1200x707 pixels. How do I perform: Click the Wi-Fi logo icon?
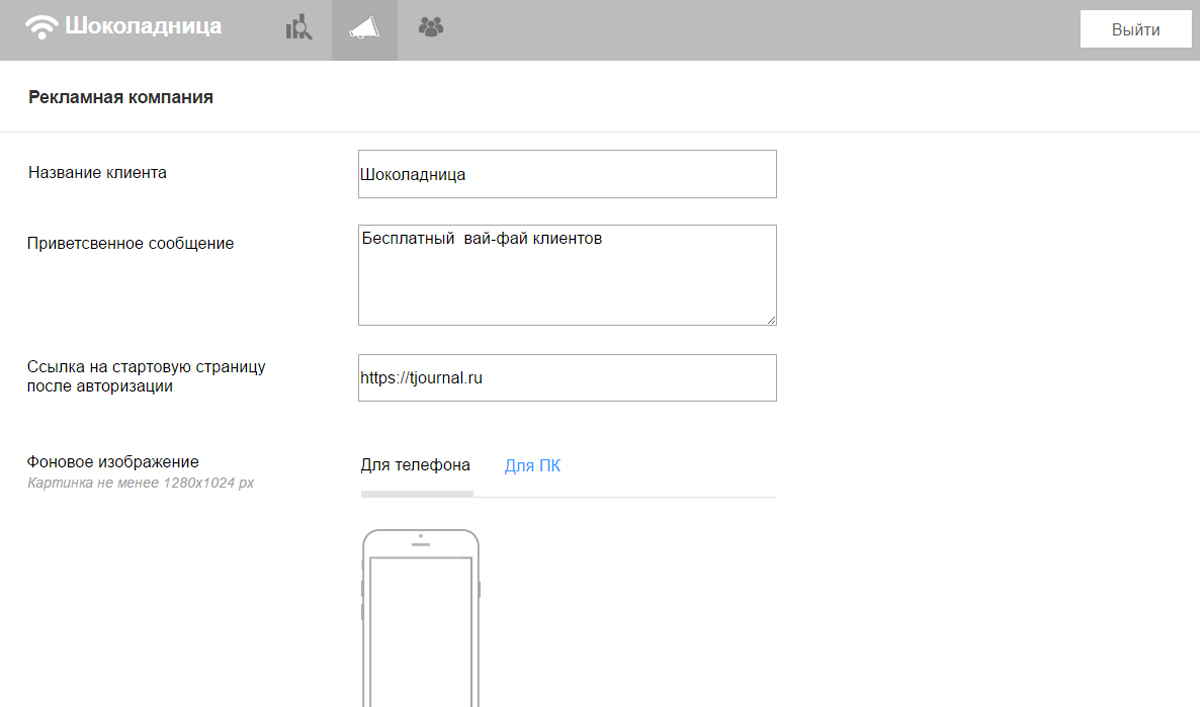coord(42,27)
